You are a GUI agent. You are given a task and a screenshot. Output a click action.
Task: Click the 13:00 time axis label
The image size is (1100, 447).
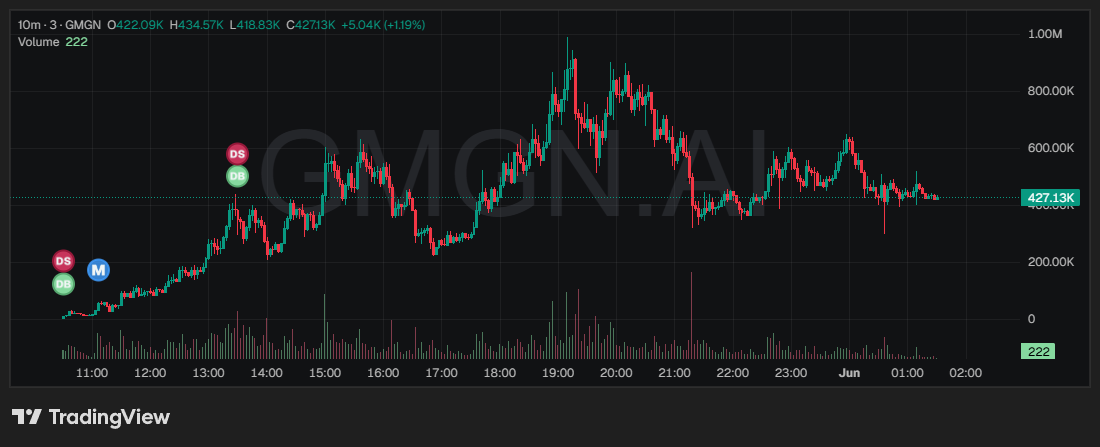(x=208, y=373)
